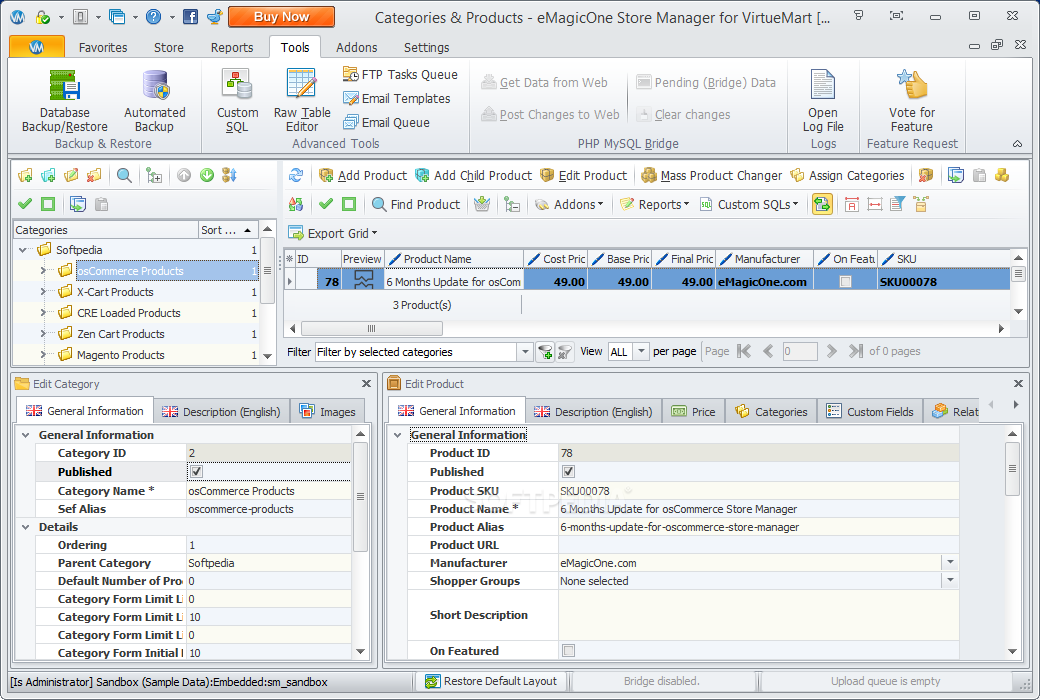Open the Store ribbon tab
The width and height of the screenshot is (1040, 700).
coord(168,47)
